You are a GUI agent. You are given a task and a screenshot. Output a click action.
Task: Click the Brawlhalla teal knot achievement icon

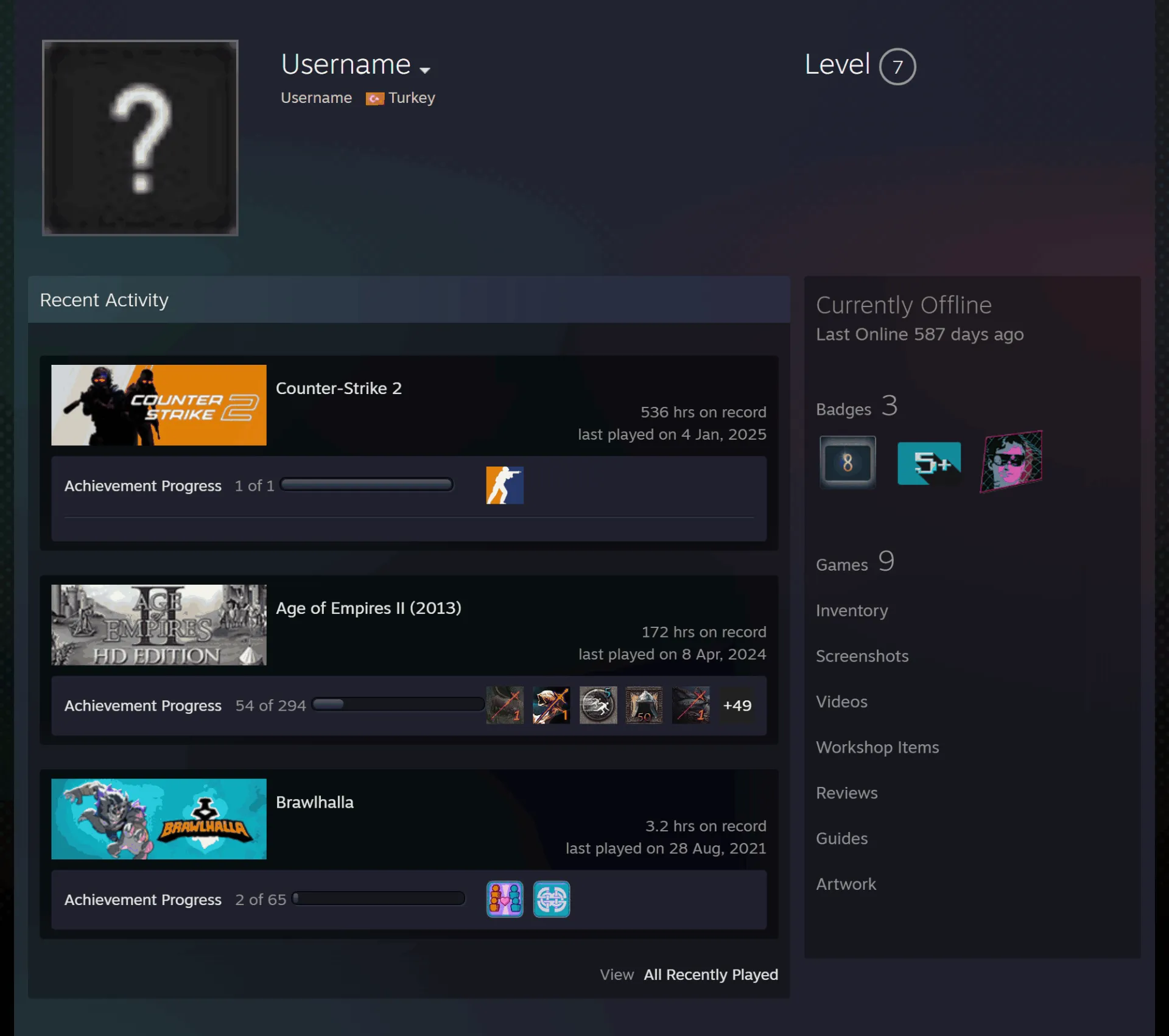click(551, 899)
